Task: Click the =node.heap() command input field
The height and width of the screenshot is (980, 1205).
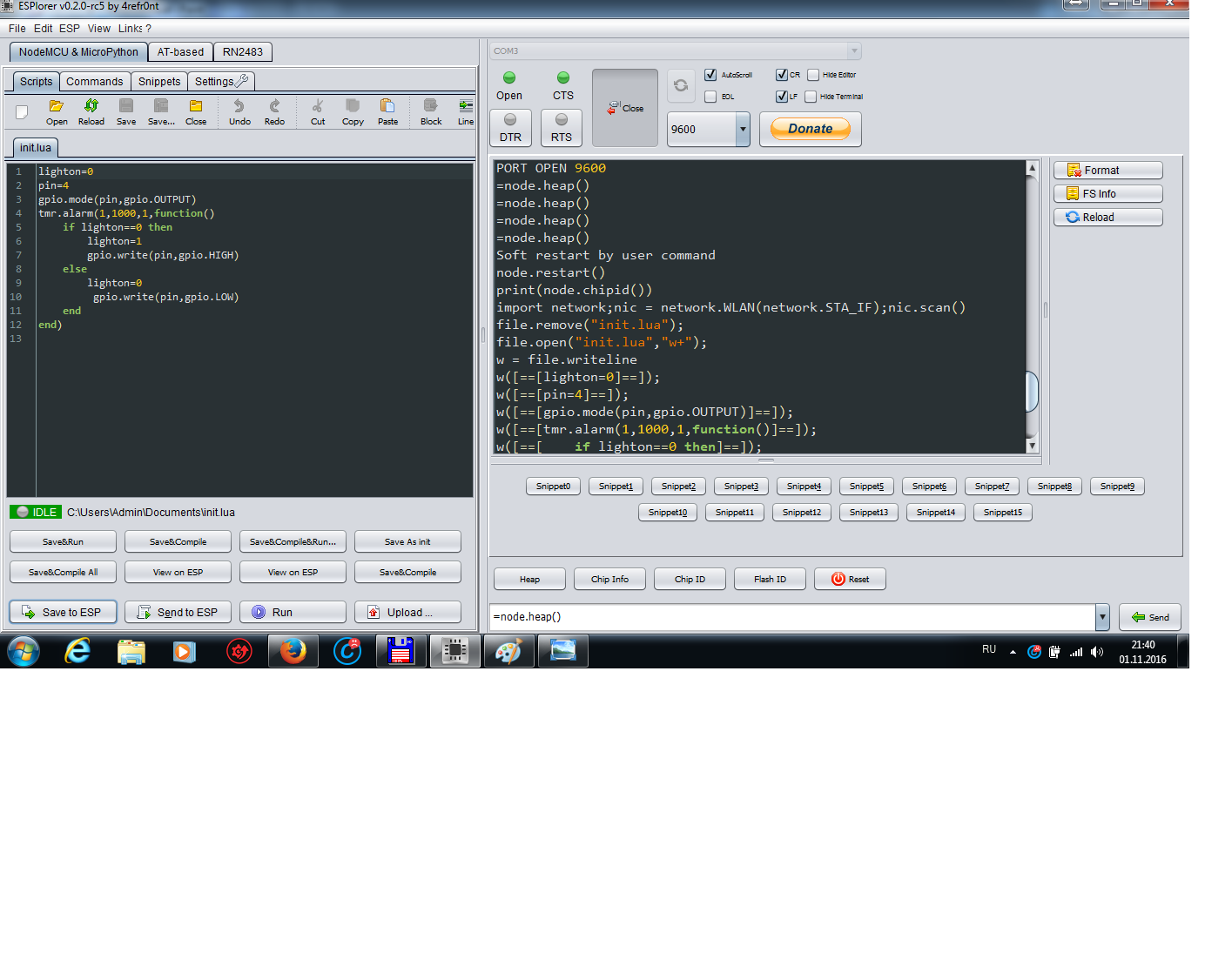Action: pos(791,617)
